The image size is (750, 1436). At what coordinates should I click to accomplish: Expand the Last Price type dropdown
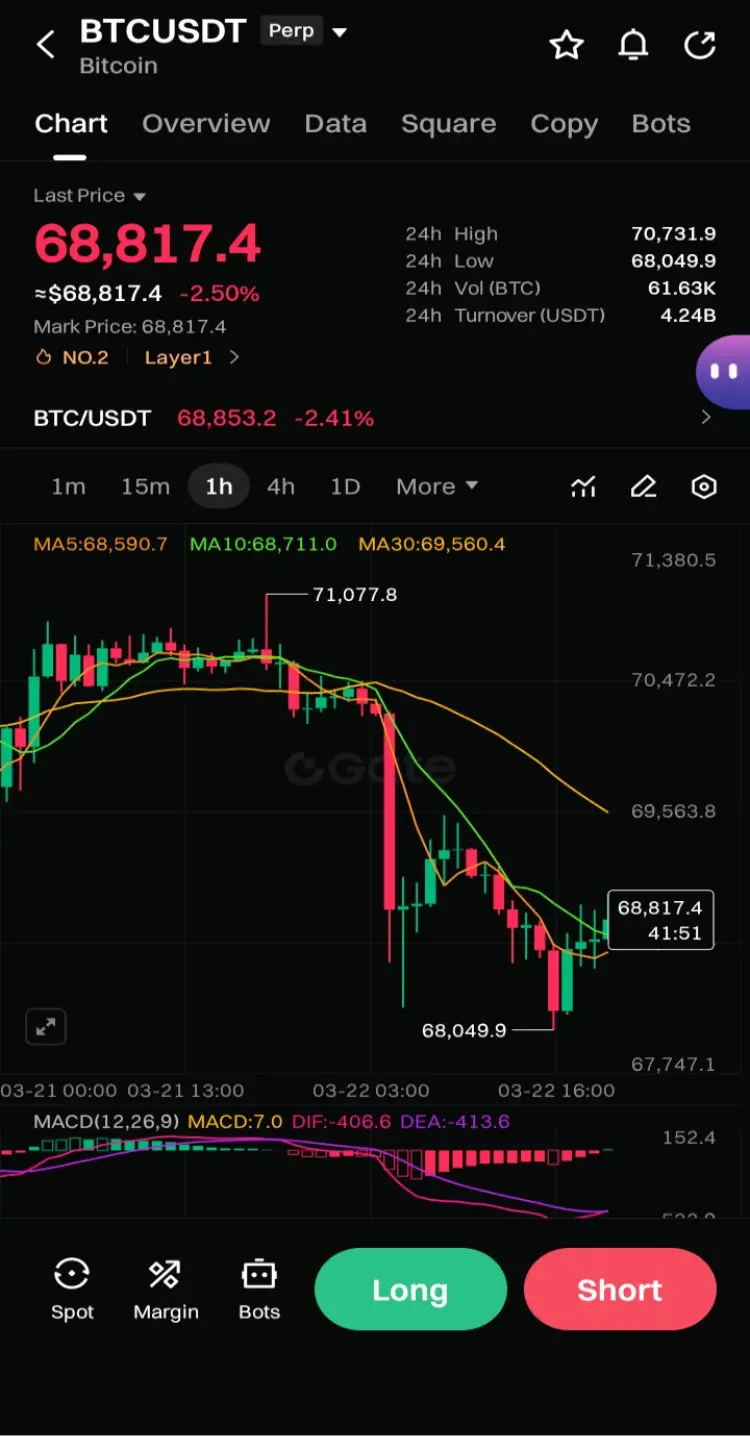pyautogui.click(x=90, y=196)
